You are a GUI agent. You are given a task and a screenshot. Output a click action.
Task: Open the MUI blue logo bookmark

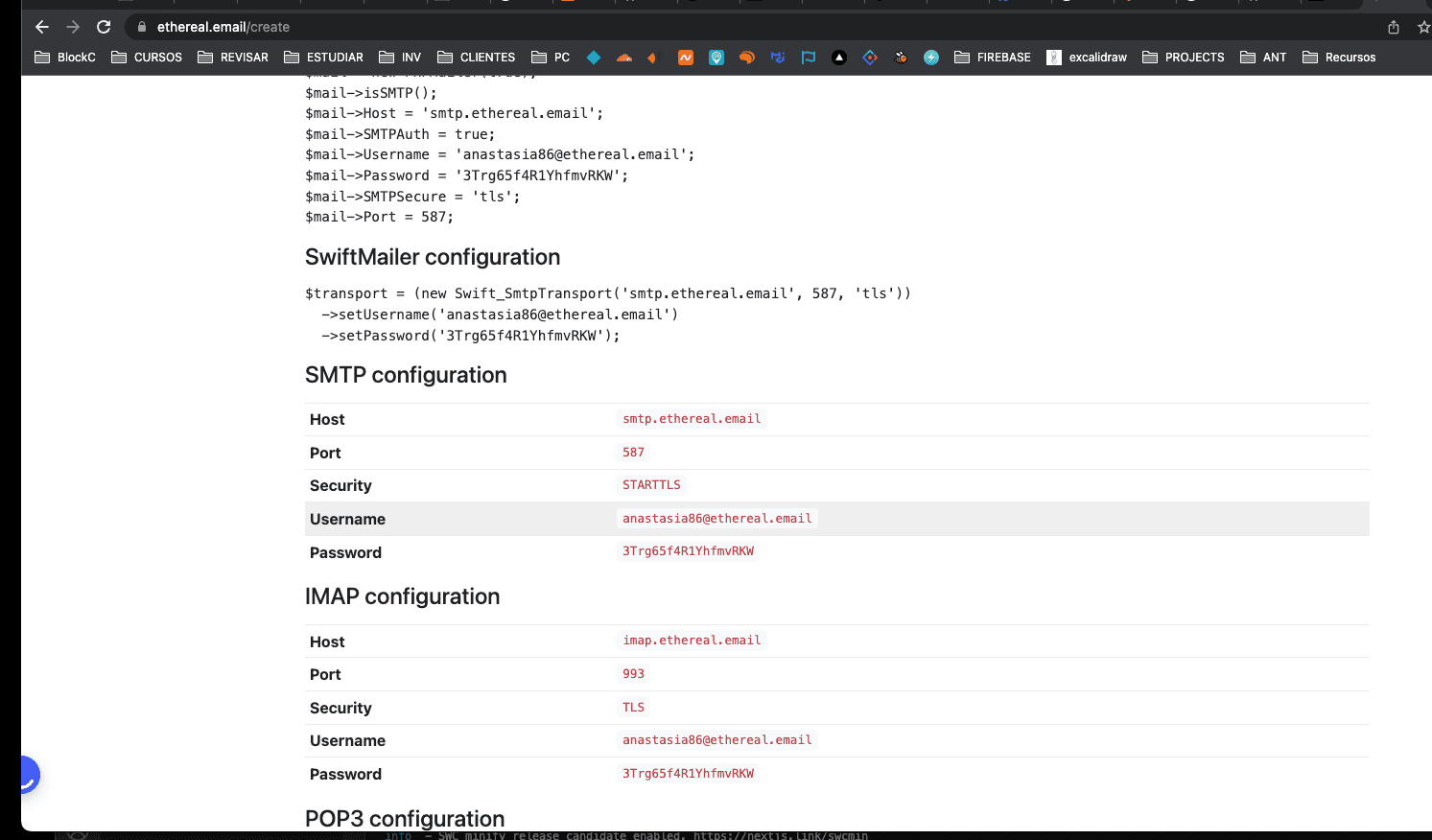coord(778,58)
